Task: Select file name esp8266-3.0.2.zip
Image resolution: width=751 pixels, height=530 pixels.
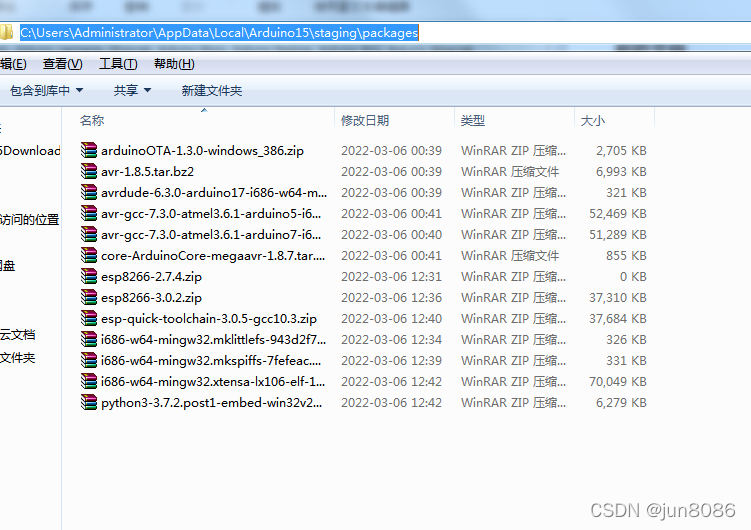Action: coord(151,298)
